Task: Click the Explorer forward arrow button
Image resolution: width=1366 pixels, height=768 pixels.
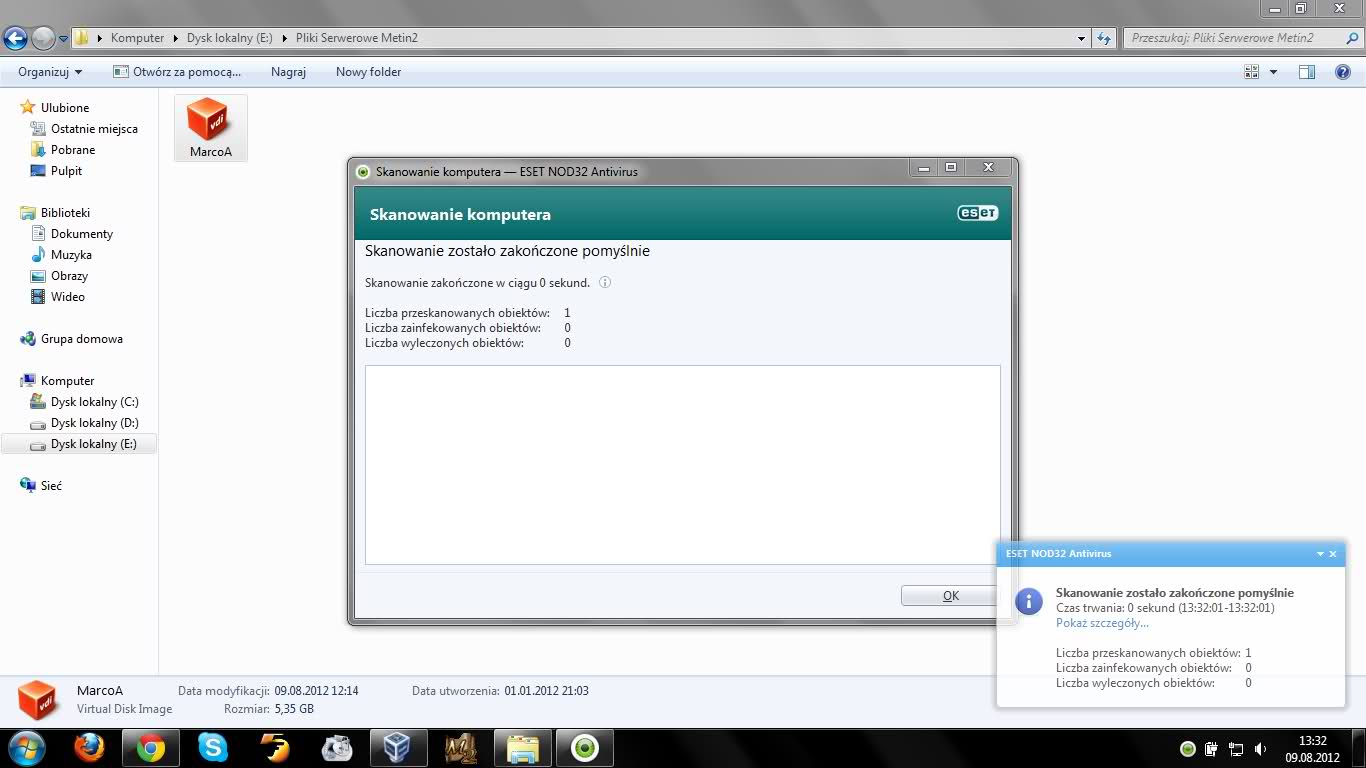Action: point(43,39)
